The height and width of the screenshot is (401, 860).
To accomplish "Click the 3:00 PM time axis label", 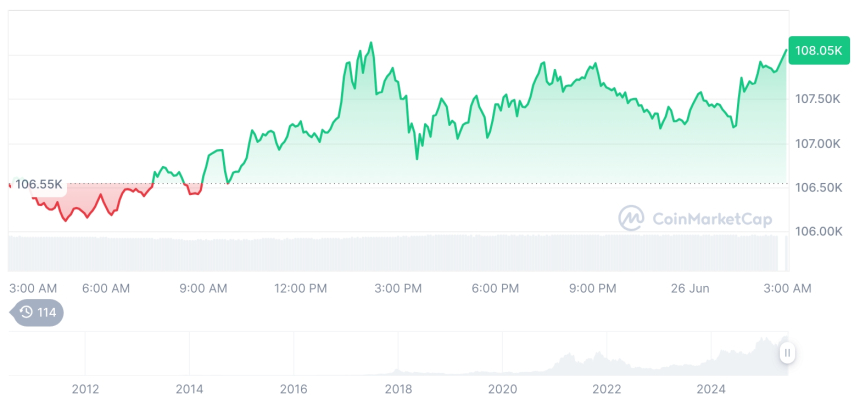I will pyautogui.click(x=398, y=289).
